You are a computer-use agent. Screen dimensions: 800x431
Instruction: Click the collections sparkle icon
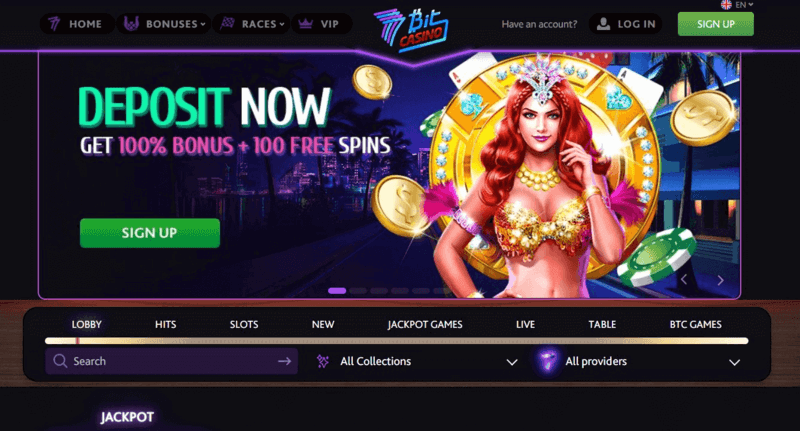(x=322, y=361)
